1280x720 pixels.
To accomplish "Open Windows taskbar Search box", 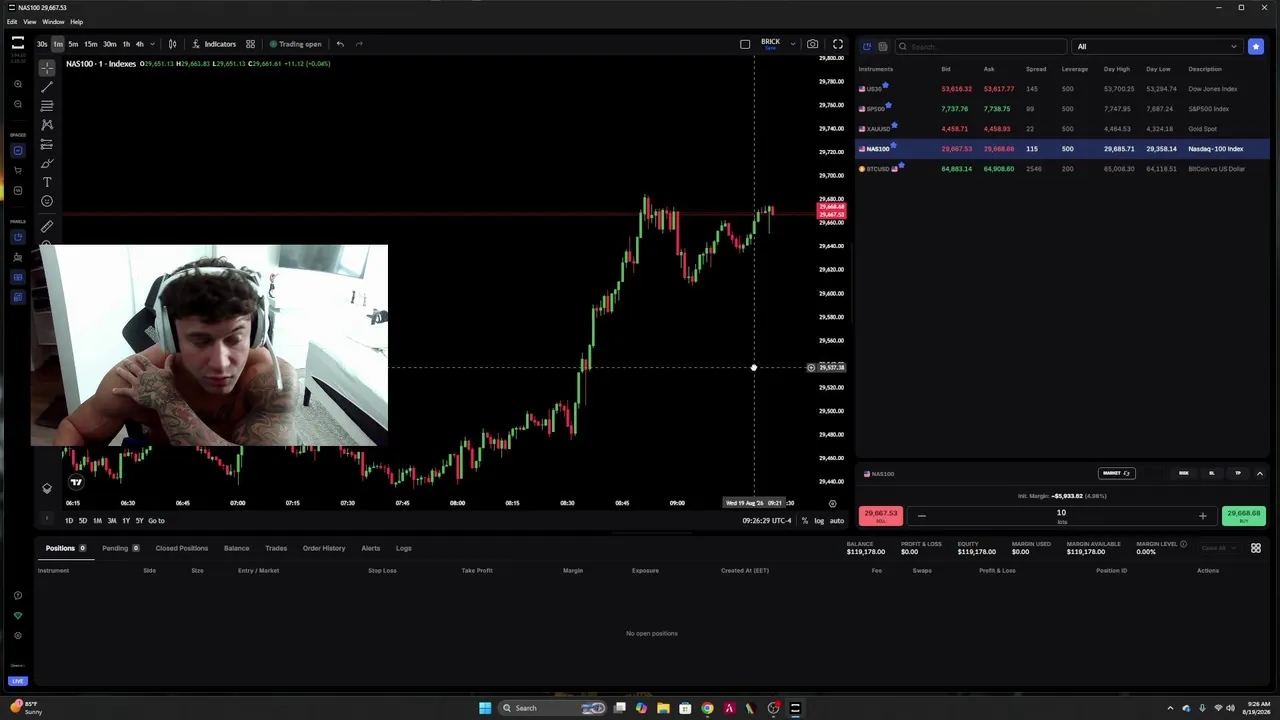I will [553, 708].
